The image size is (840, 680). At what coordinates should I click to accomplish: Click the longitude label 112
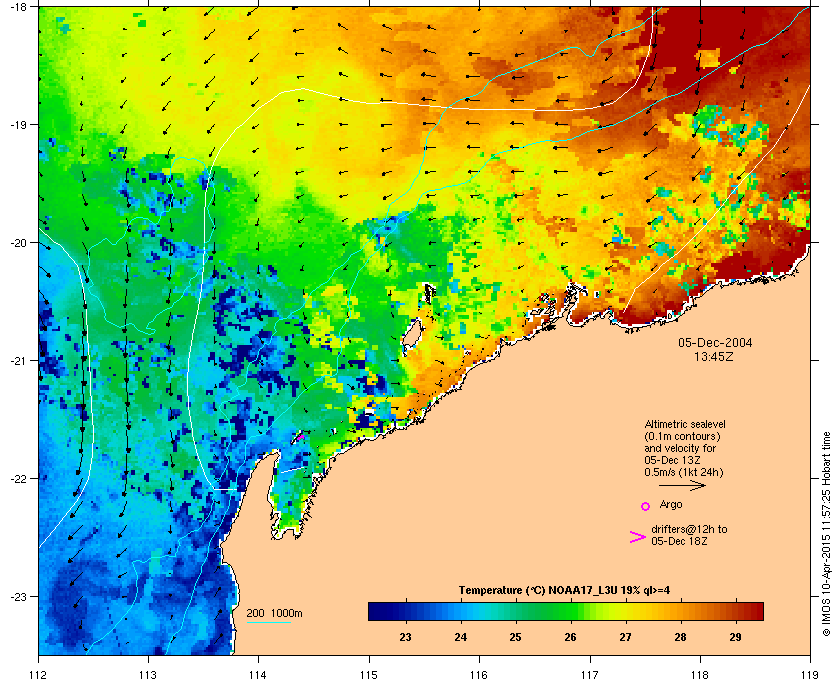(38, 674)
